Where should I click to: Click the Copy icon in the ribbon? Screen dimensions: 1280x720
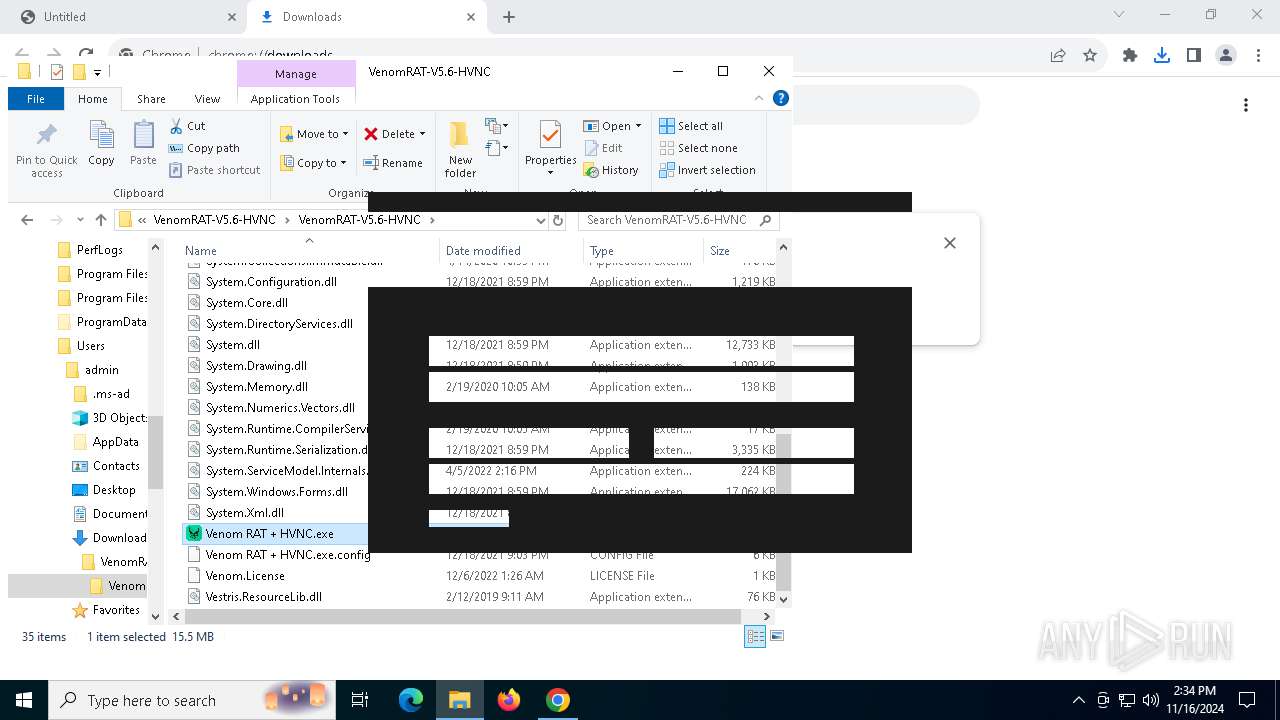point(101,143)
